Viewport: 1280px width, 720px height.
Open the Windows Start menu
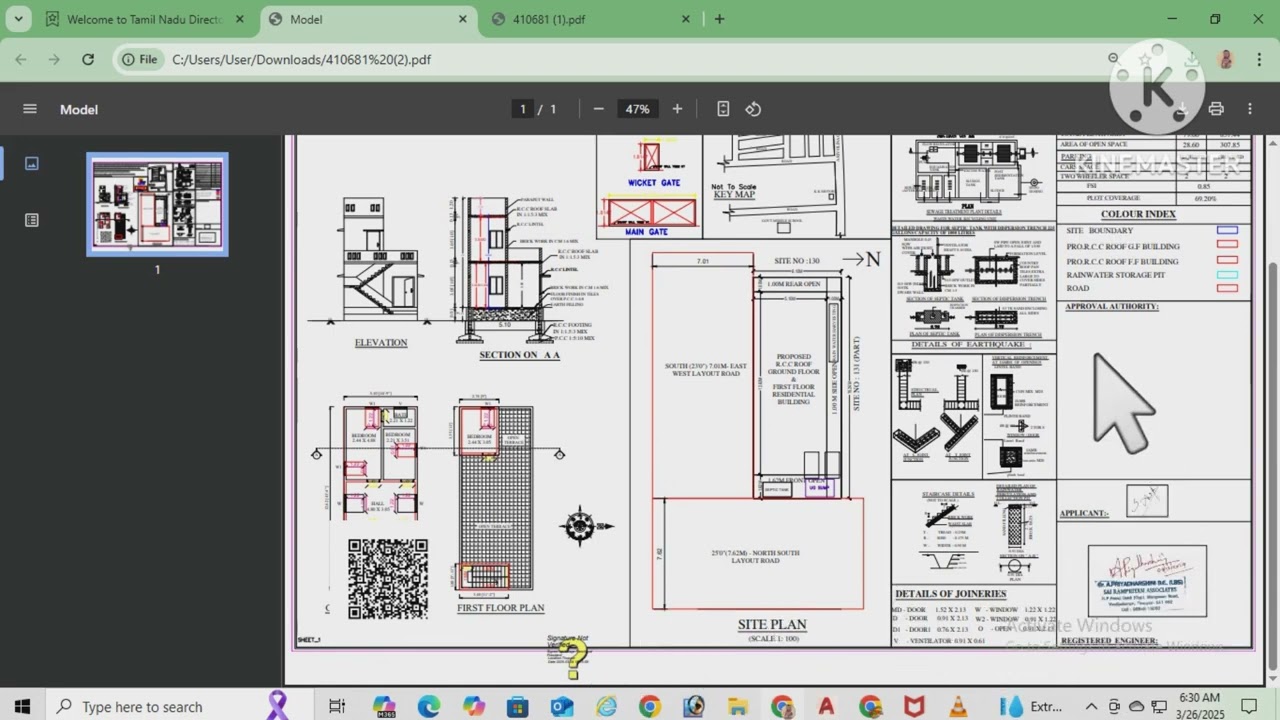point(22,706)
